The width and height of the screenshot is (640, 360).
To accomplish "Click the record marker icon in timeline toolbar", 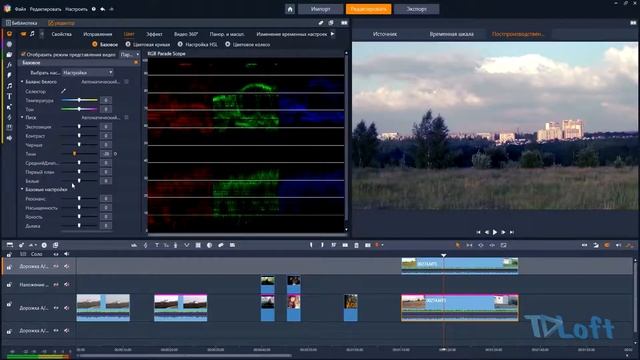I will [x=378, y=245].
